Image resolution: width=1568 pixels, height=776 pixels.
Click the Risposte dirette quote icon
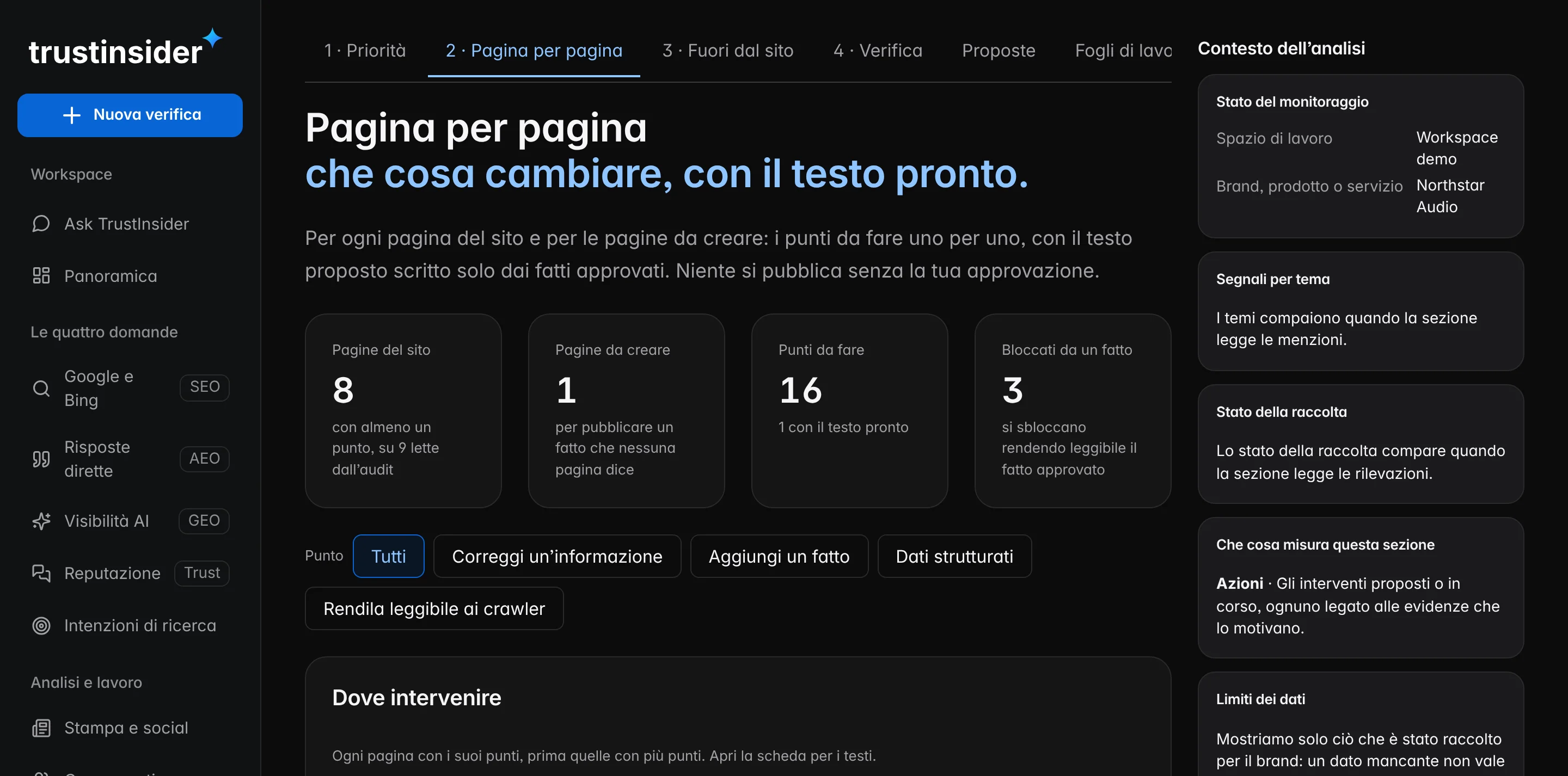point(41,459)
